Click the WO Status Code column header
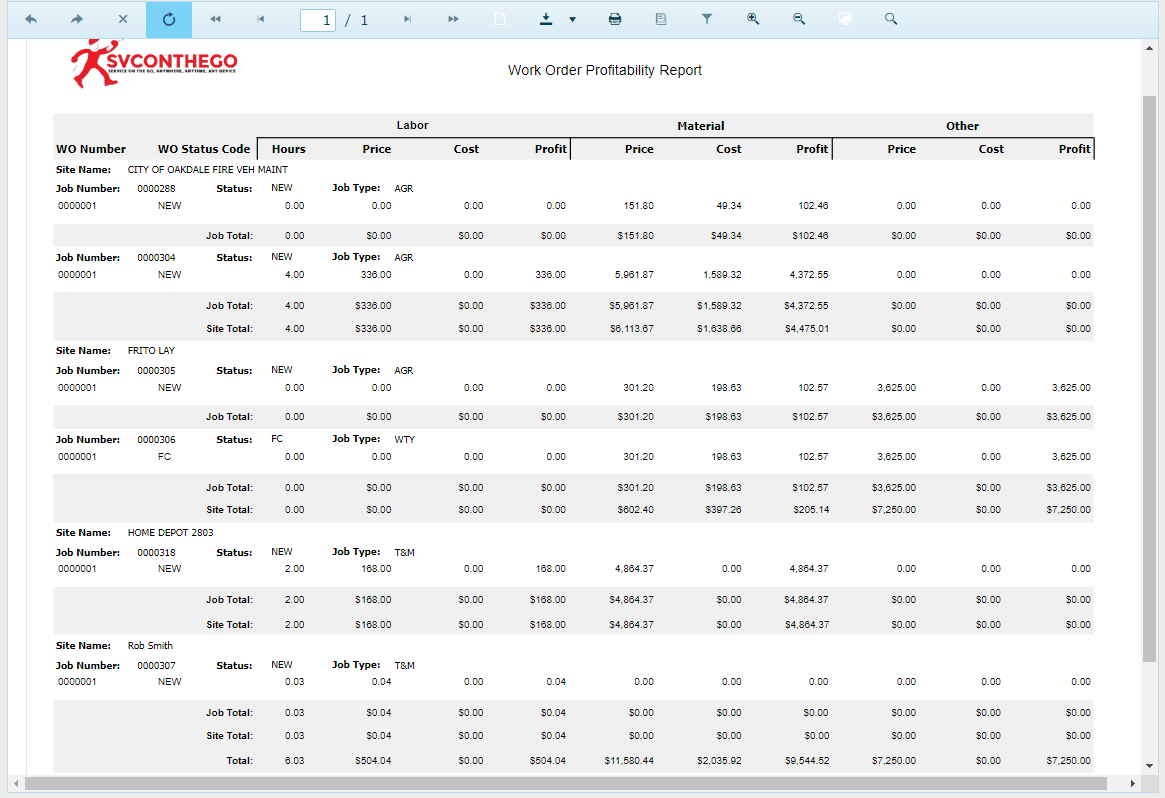This screenshot has width=1165, height=798. [204, 149]
